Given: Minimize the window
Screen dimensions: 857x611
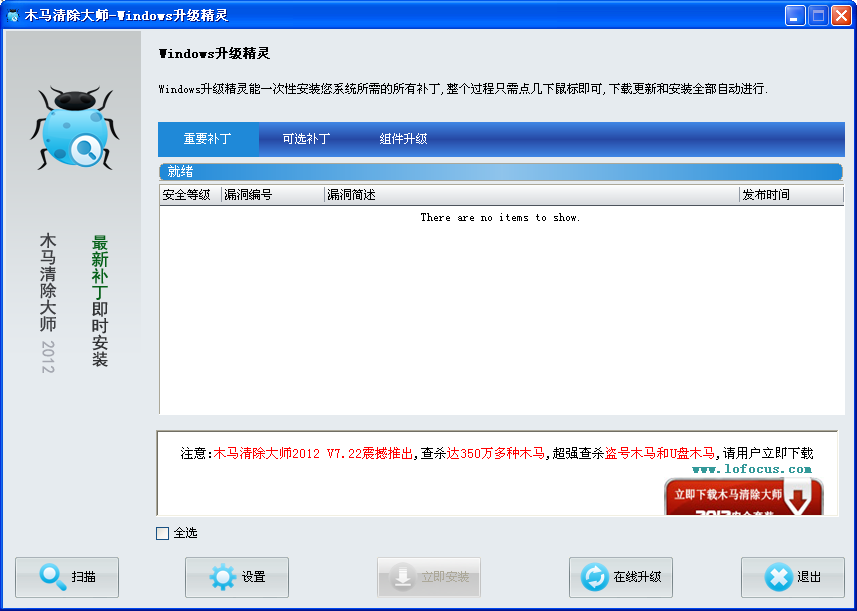Looking at the screenshot, I should click(x=795, y=15).
